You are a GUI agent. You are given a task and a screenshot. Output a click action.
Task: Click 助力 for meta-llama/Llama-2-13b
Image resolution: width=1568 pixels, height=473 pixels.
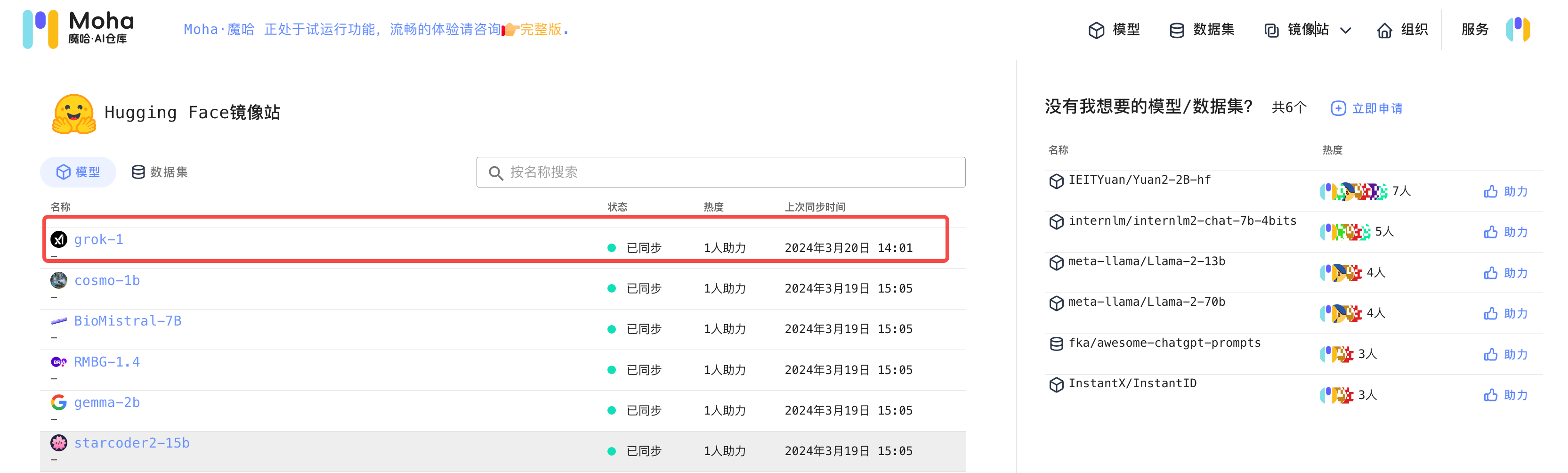click(x=1506, y=273)
